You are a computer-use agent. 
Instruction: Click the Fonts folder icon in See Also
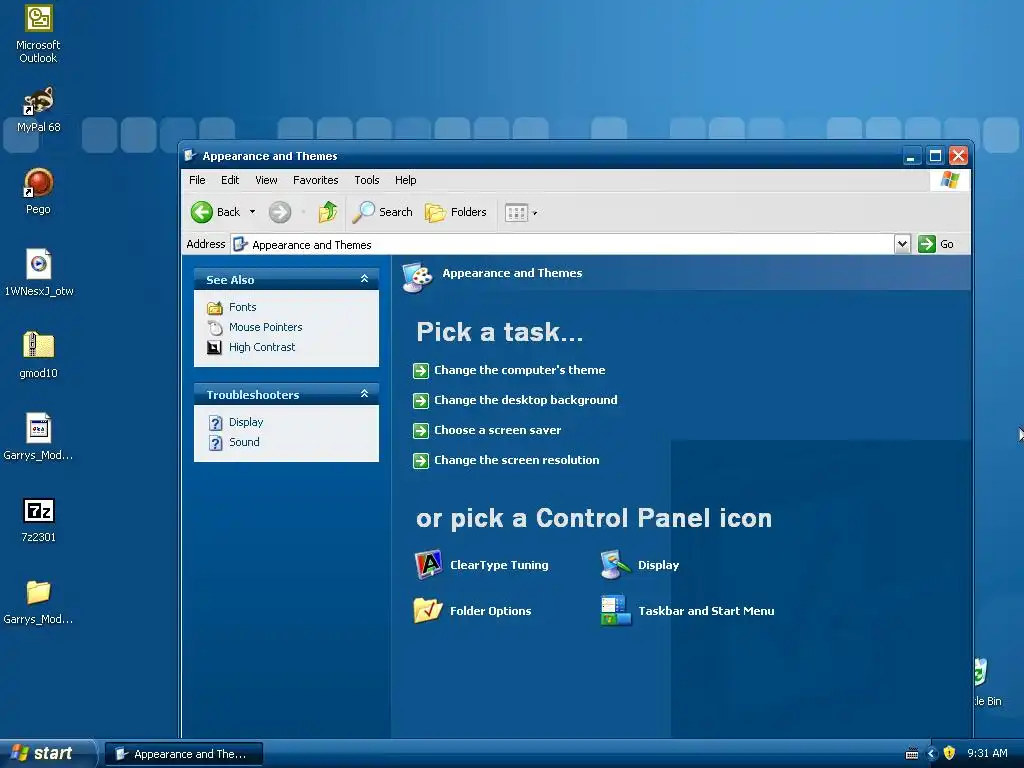(215, 308)
